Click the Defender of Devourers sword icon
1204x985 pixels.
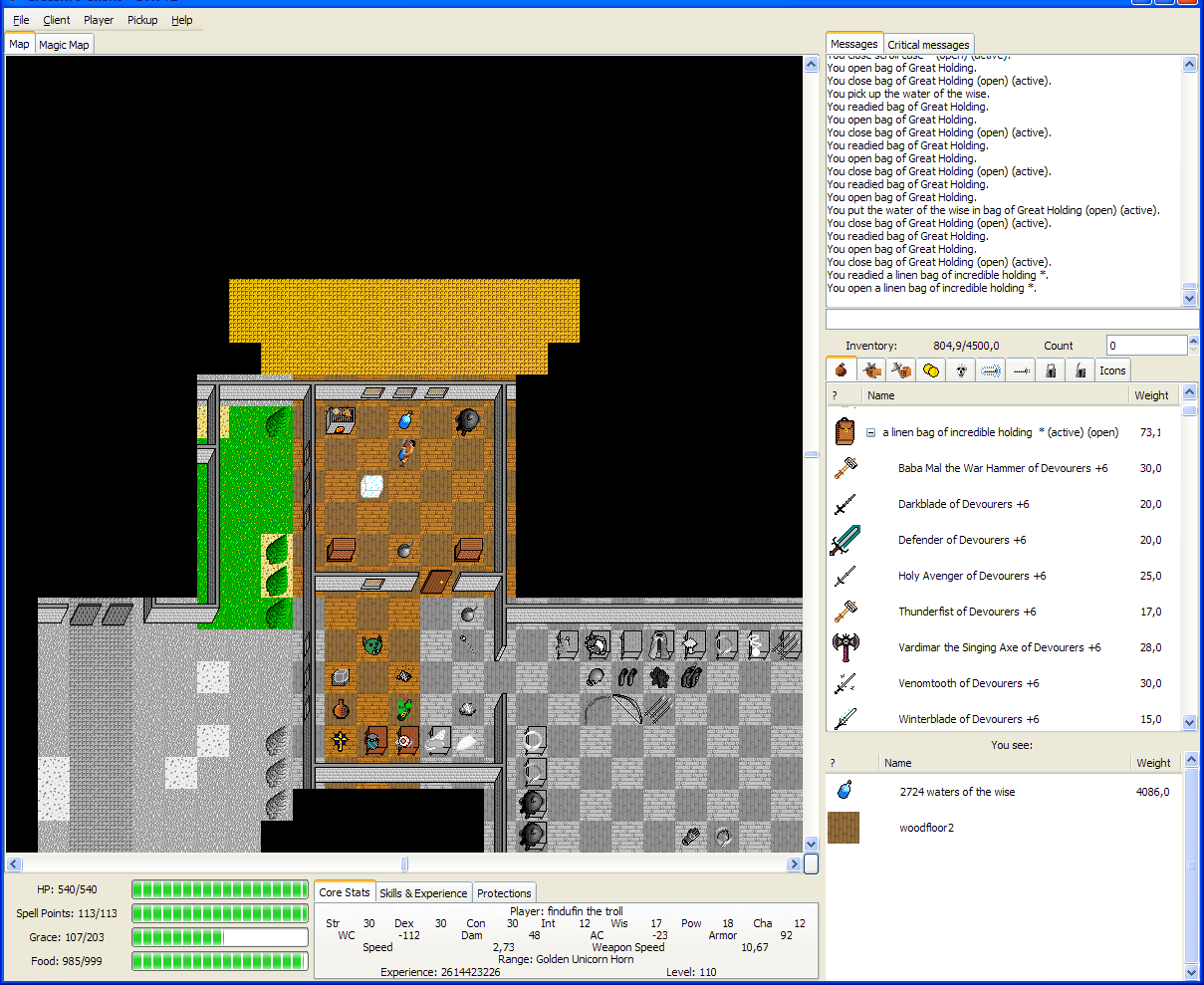pyautogui.click(x=844, y=540)
